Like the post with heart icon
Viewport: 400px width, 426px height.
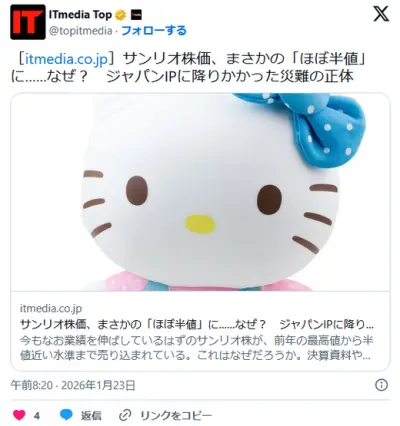(x=19, y=415)
